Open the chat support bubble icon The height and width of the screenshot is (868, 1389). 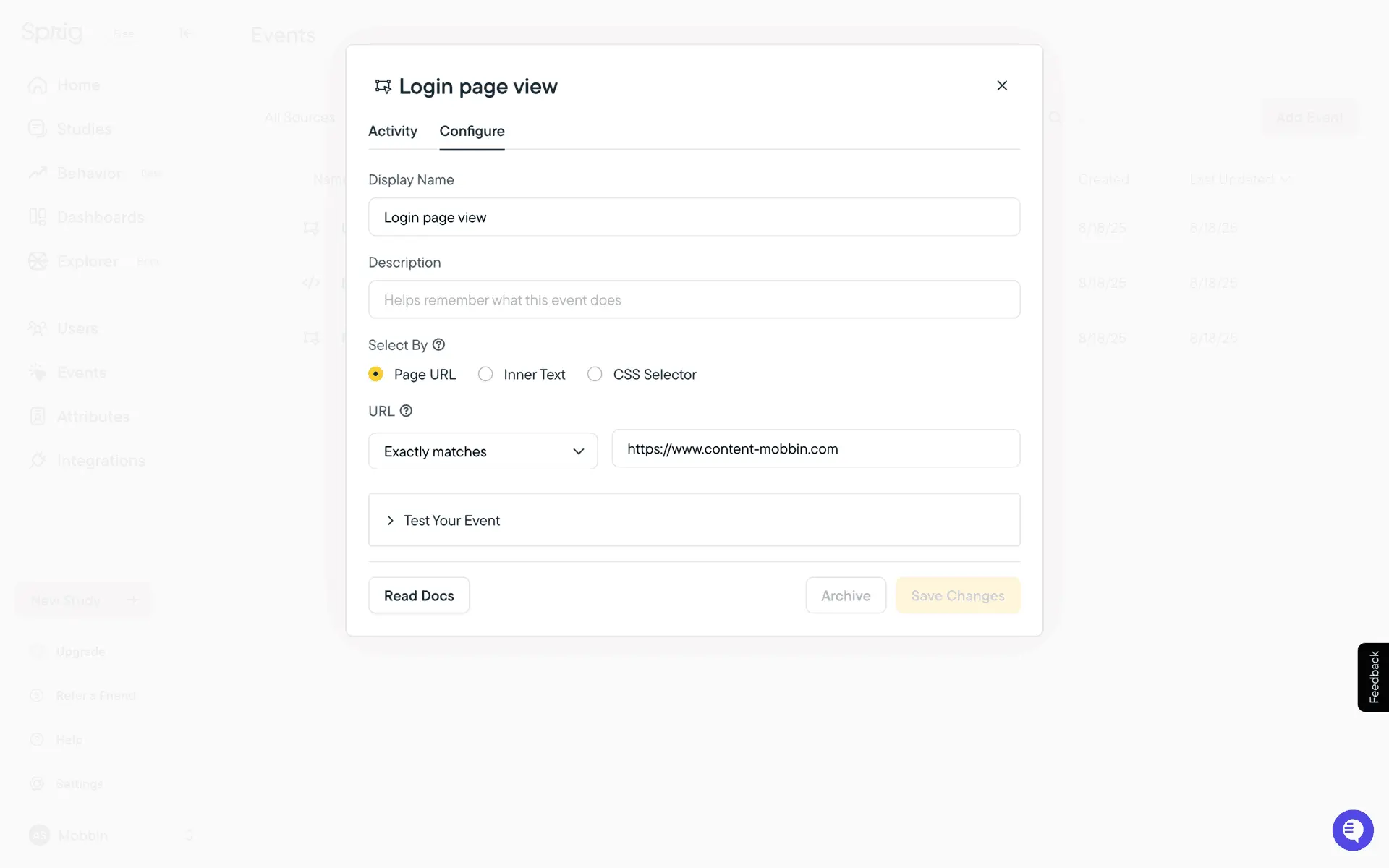(x=1352, y=830)
